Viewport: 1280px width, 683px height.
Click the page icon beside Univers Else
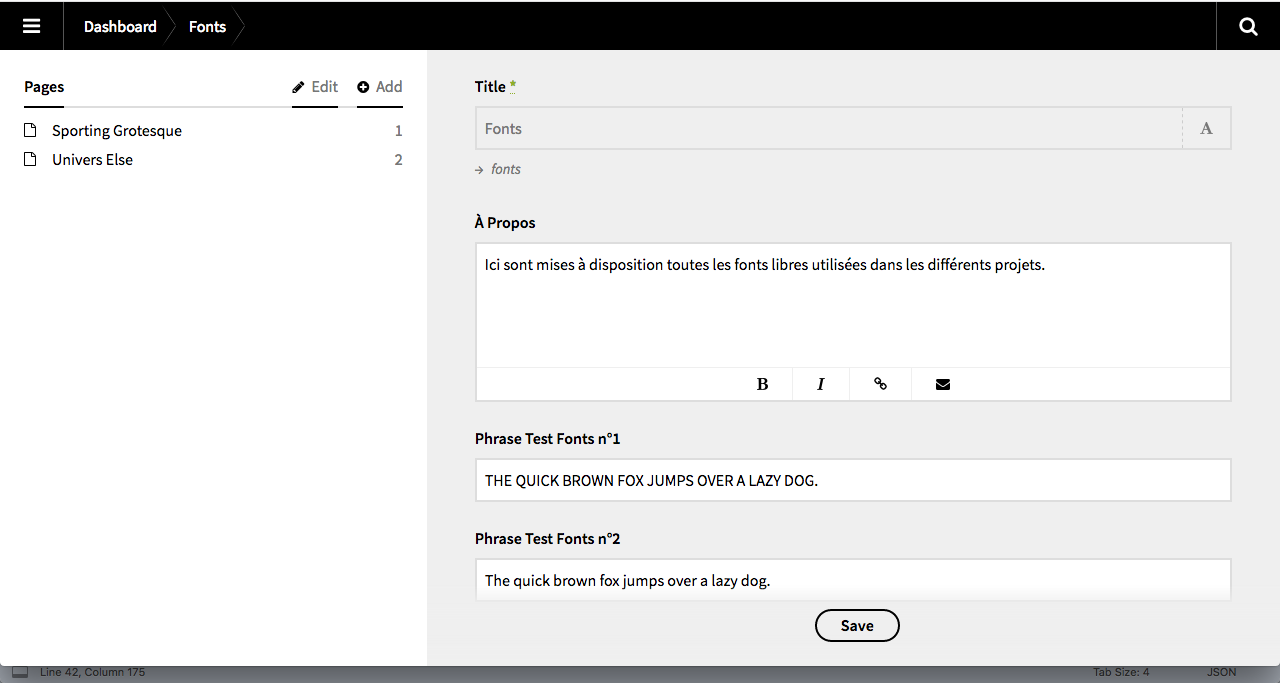pyautogui.click(x=31, y=160)
